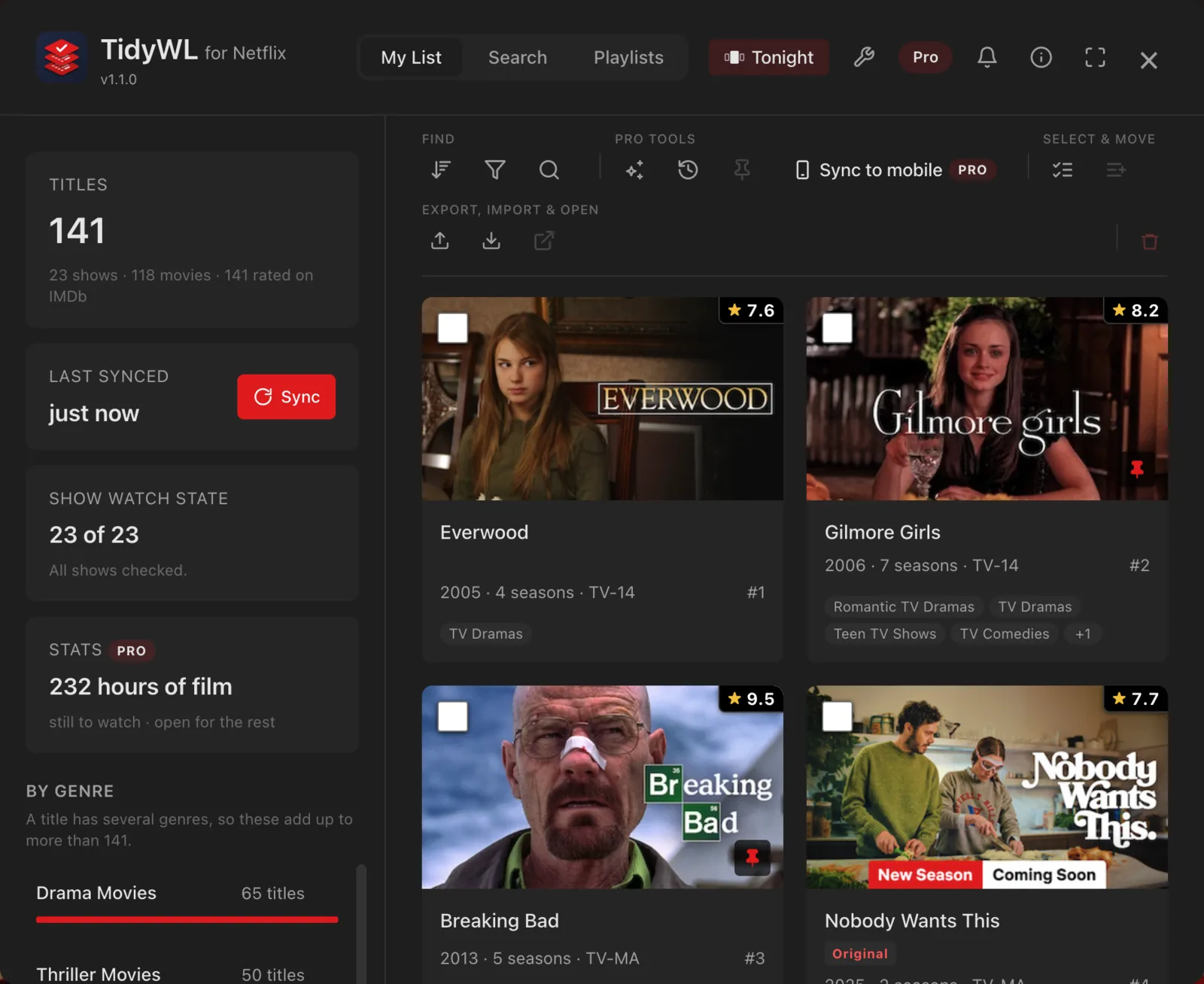Click the sidebar genre list scrollbar

point(361,924)
